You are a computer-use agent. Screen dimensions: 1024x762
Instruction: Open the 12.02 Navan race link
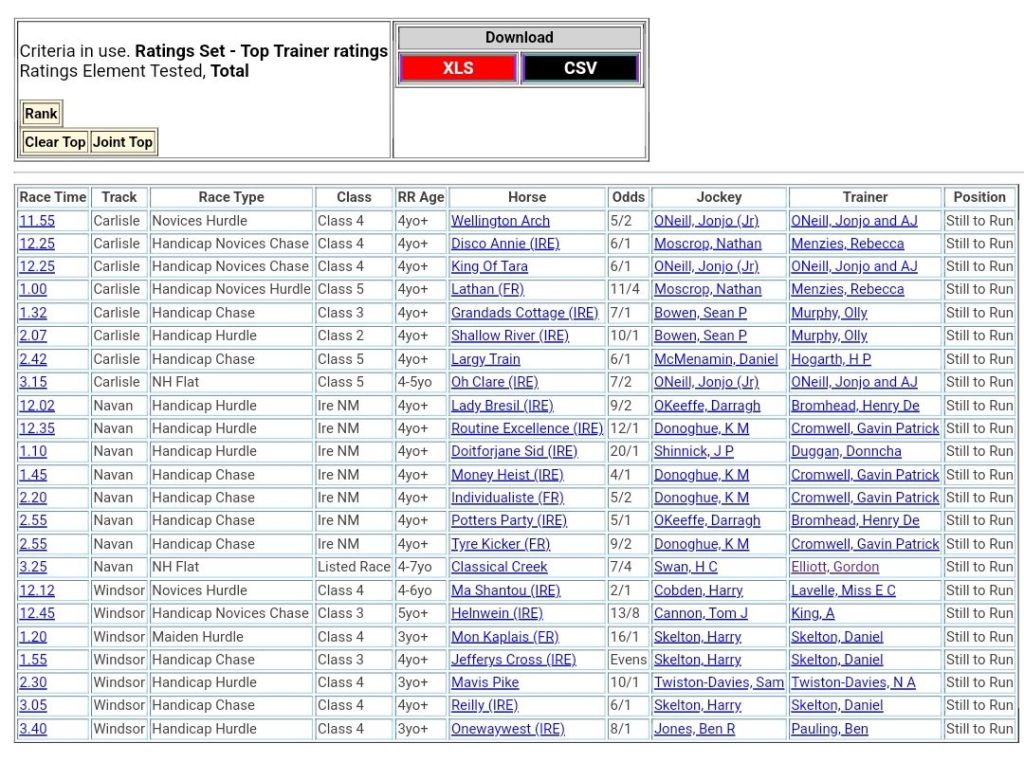[37, 406]
